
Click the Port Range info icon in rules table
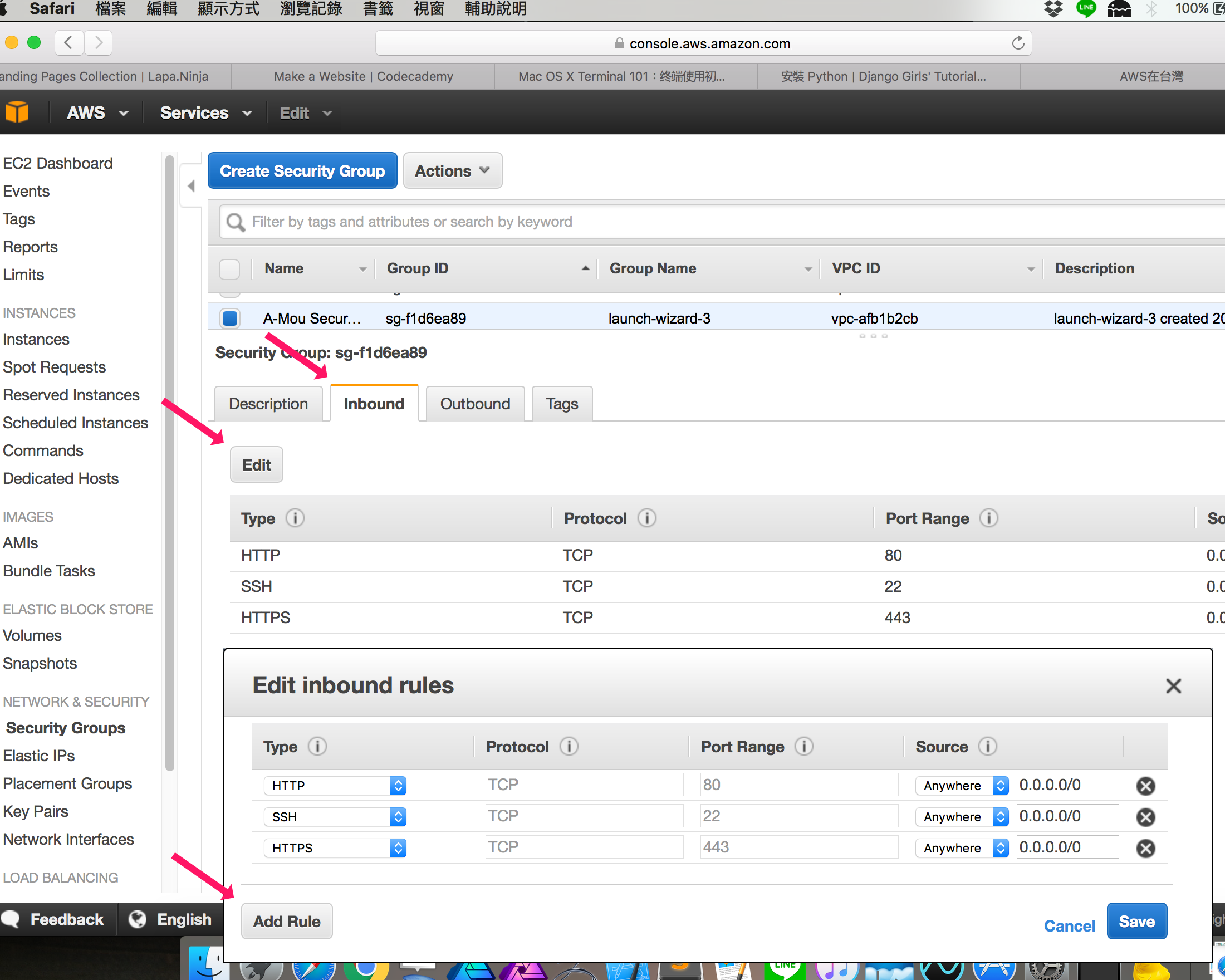pyautogui.click(x=989, y=518)
